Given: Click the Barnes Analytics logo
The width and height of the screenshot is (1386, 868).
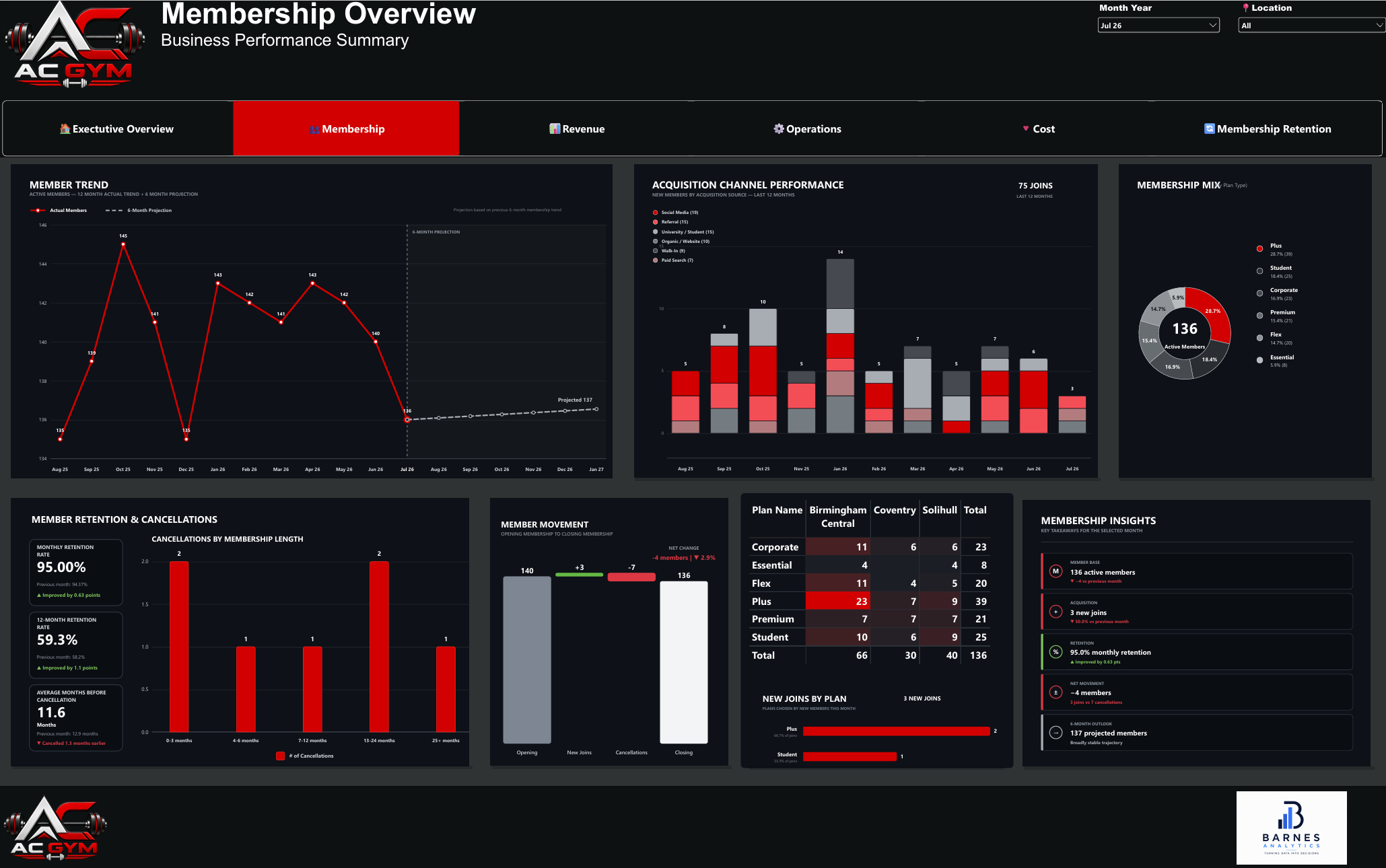Looking at the screenshot, I should click(x=1291, y=828).
